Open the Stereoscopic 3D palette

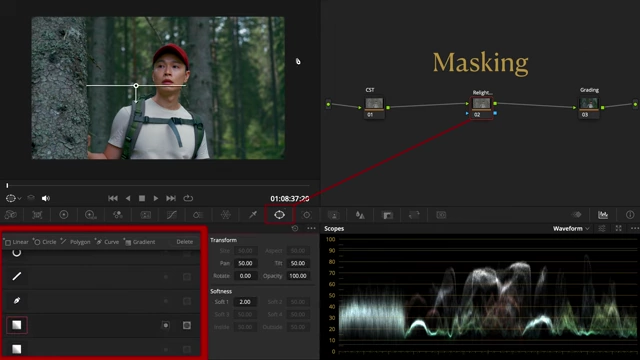pos(441,215)
